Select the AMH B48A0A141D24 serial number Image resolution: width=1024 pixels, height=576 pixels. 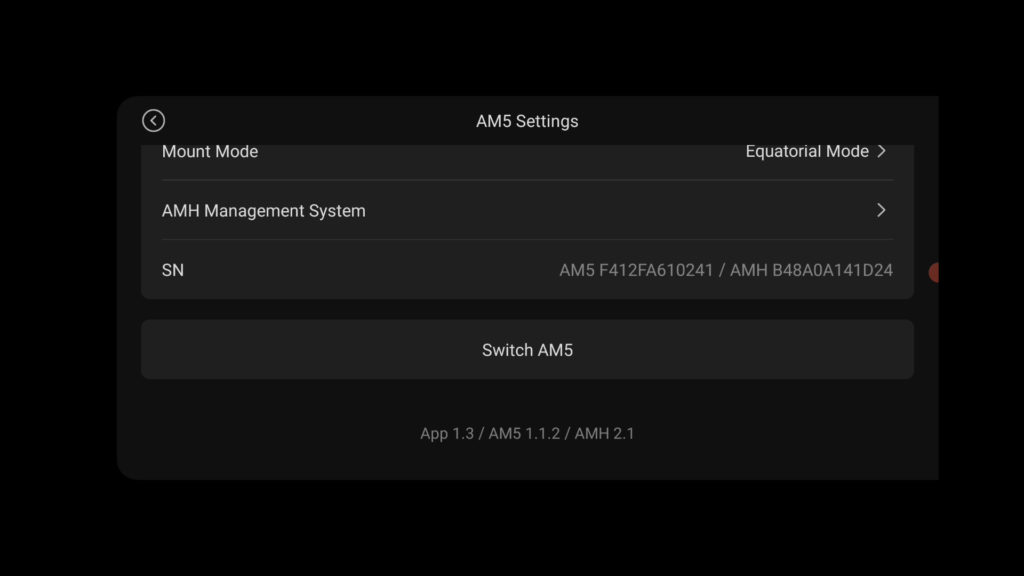(811, 270)
